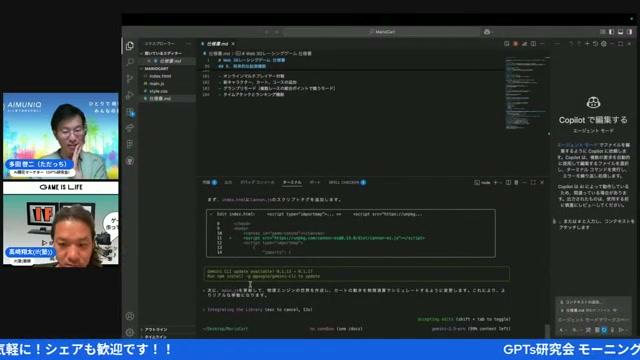Click the Explorer views and more actions ellipsis
Viewport: 640px width, 360px height.
pos(188,44)
